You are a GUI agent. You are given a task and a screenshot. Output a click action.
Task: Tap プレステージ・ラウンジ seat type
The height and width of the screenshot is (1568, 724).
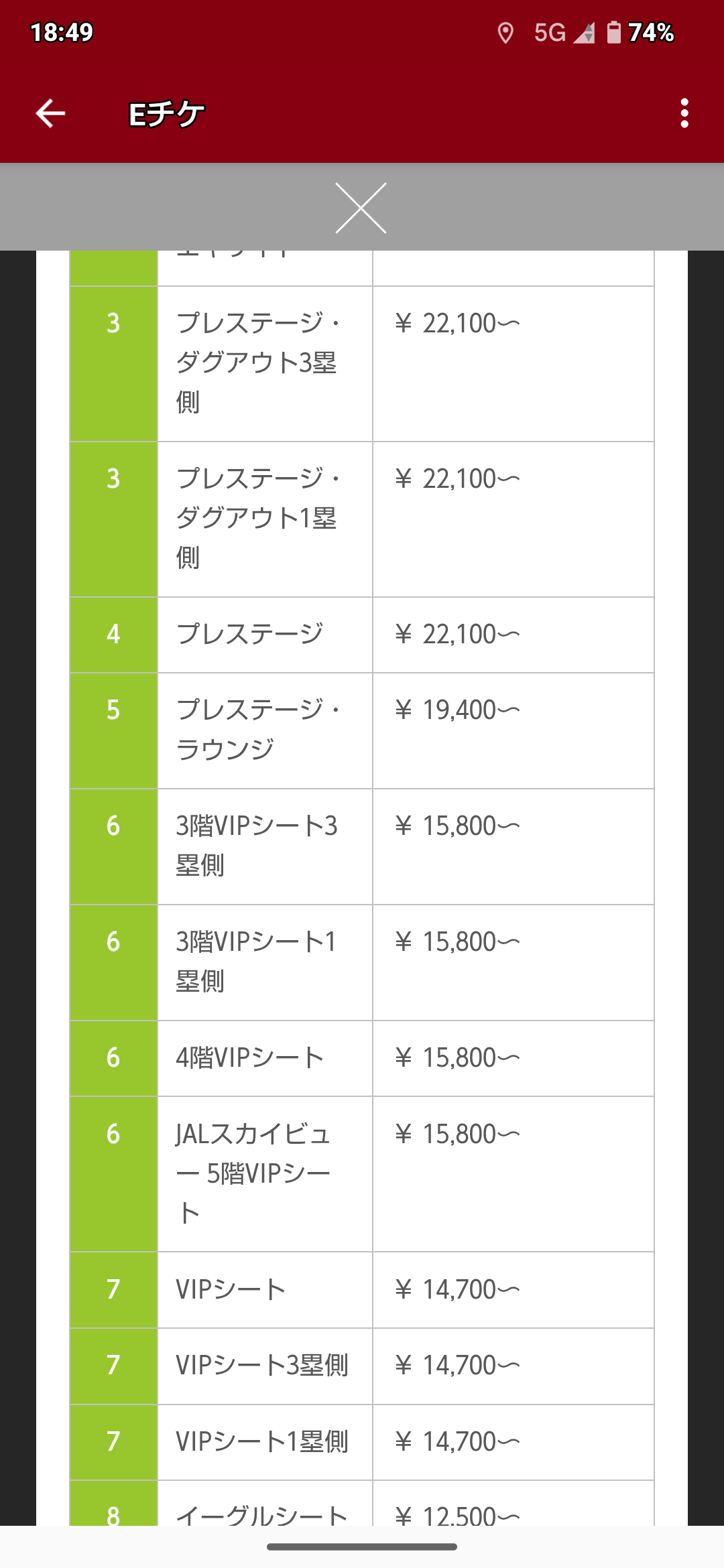click(257, 729)
